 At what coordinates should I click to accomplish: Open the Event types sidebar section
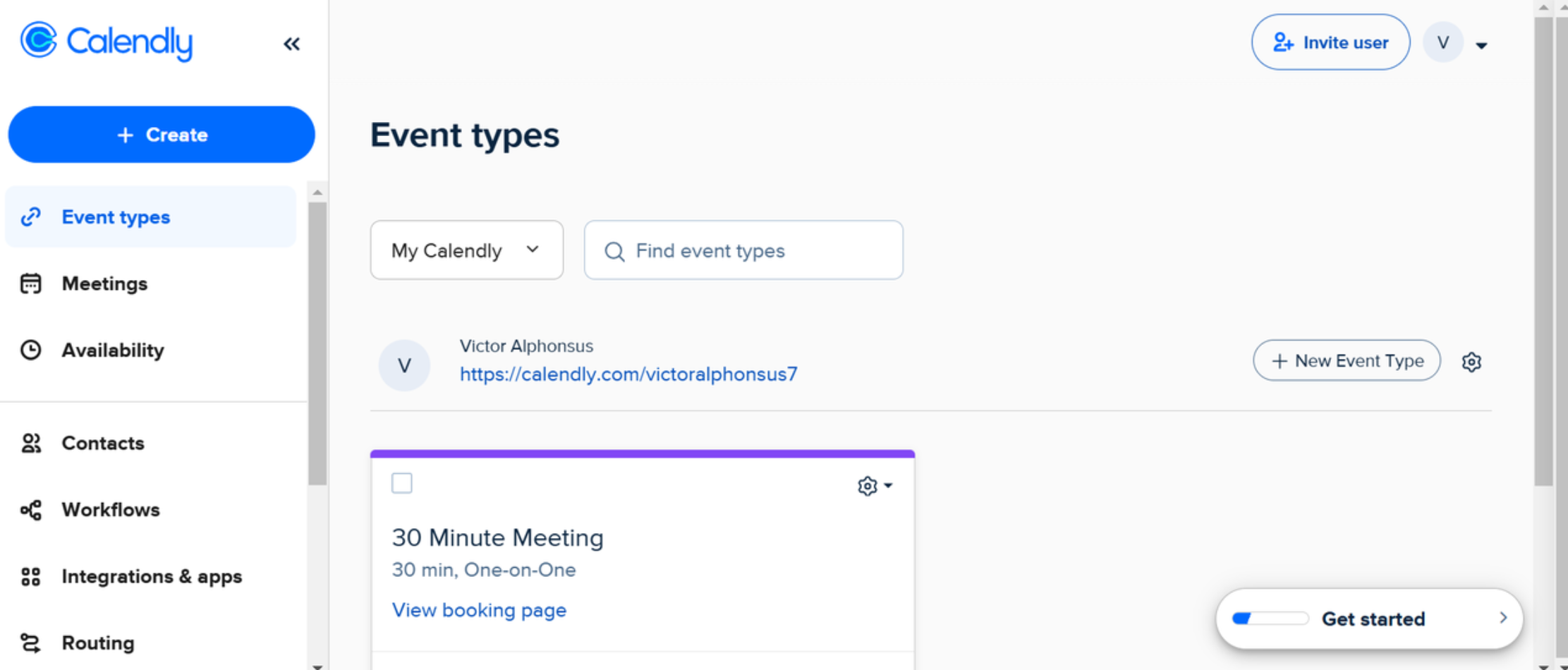pos(116,217)
